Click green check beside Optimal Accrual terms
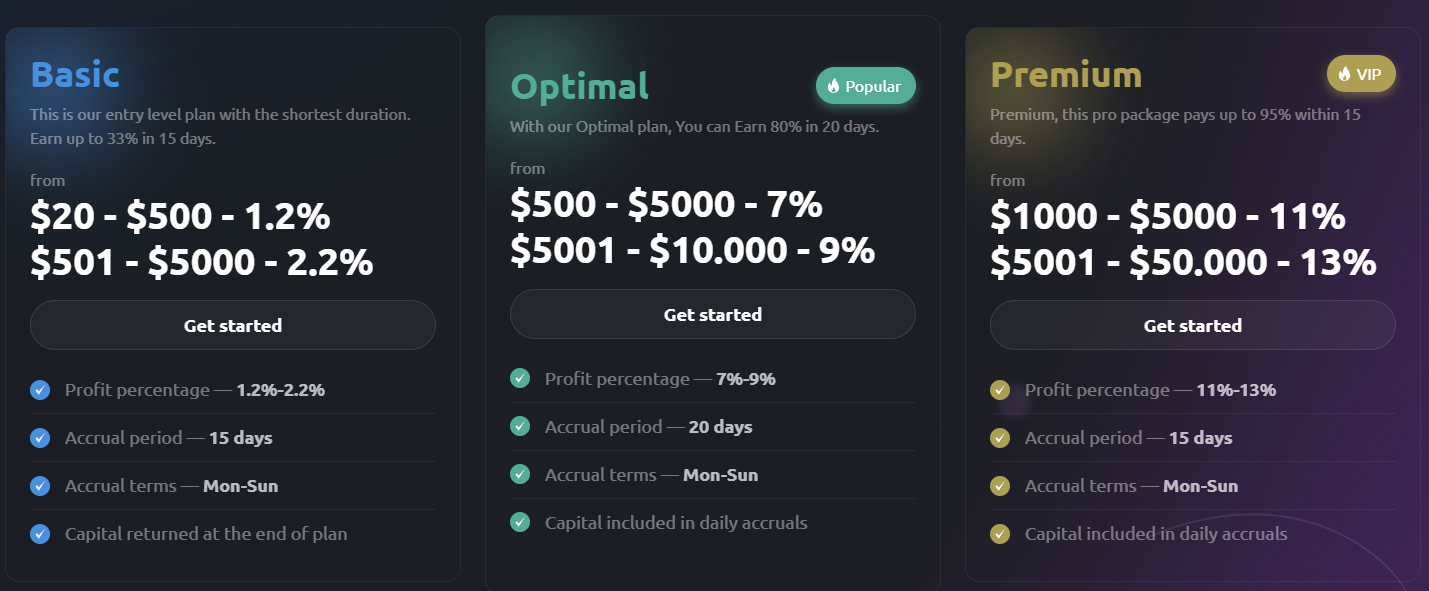 tap(520, 474)
